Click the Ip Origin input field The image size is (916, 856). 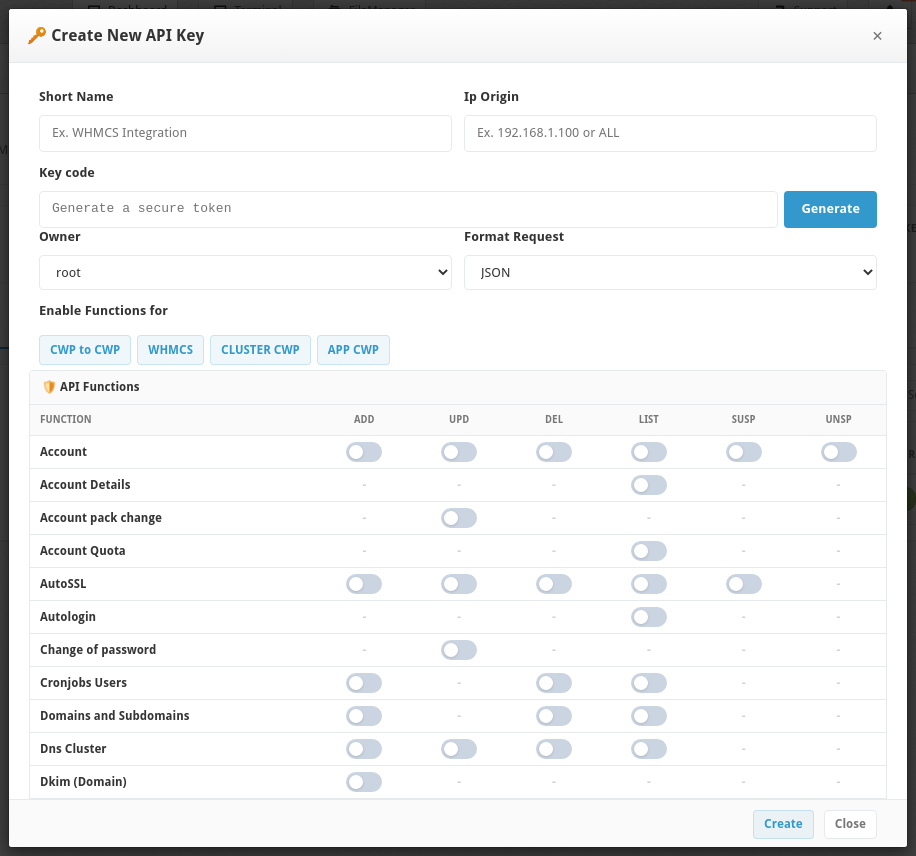[x=670, y=133]
